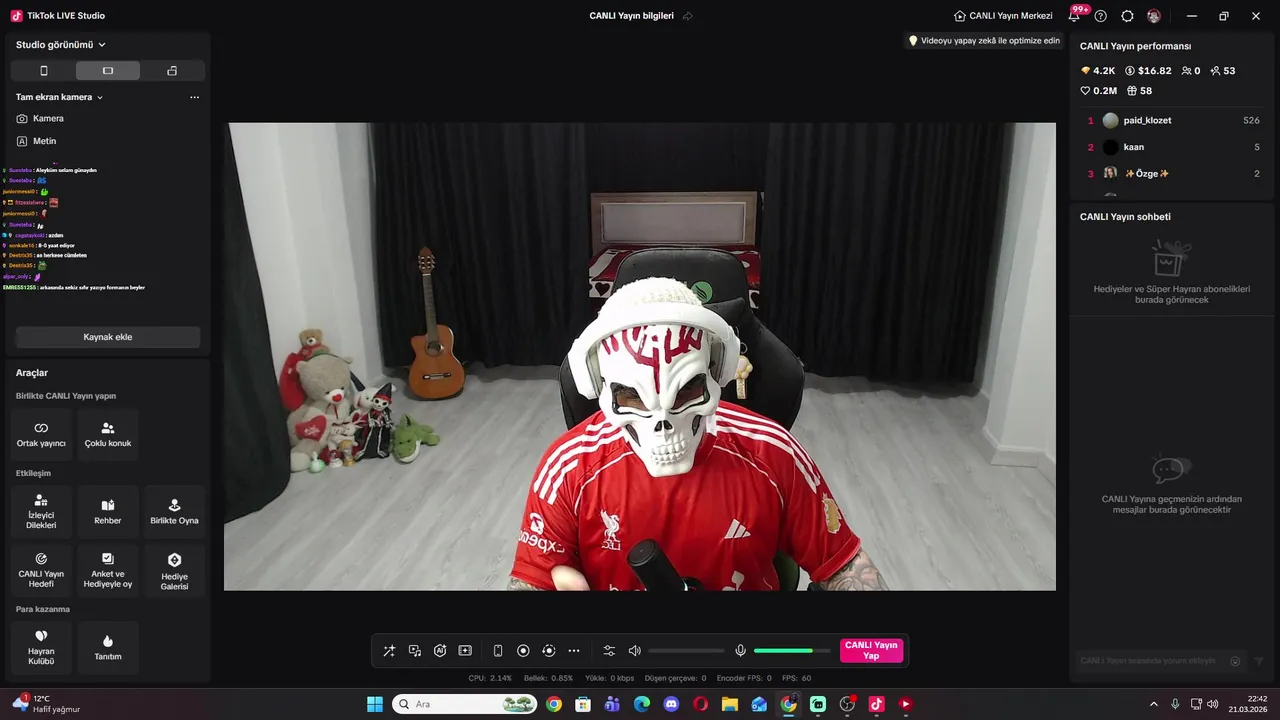Image resolution: width=1280 pixels, height=720 pixels.
Task: Click the camera preview canvas
Action: [x=640, y=357]
